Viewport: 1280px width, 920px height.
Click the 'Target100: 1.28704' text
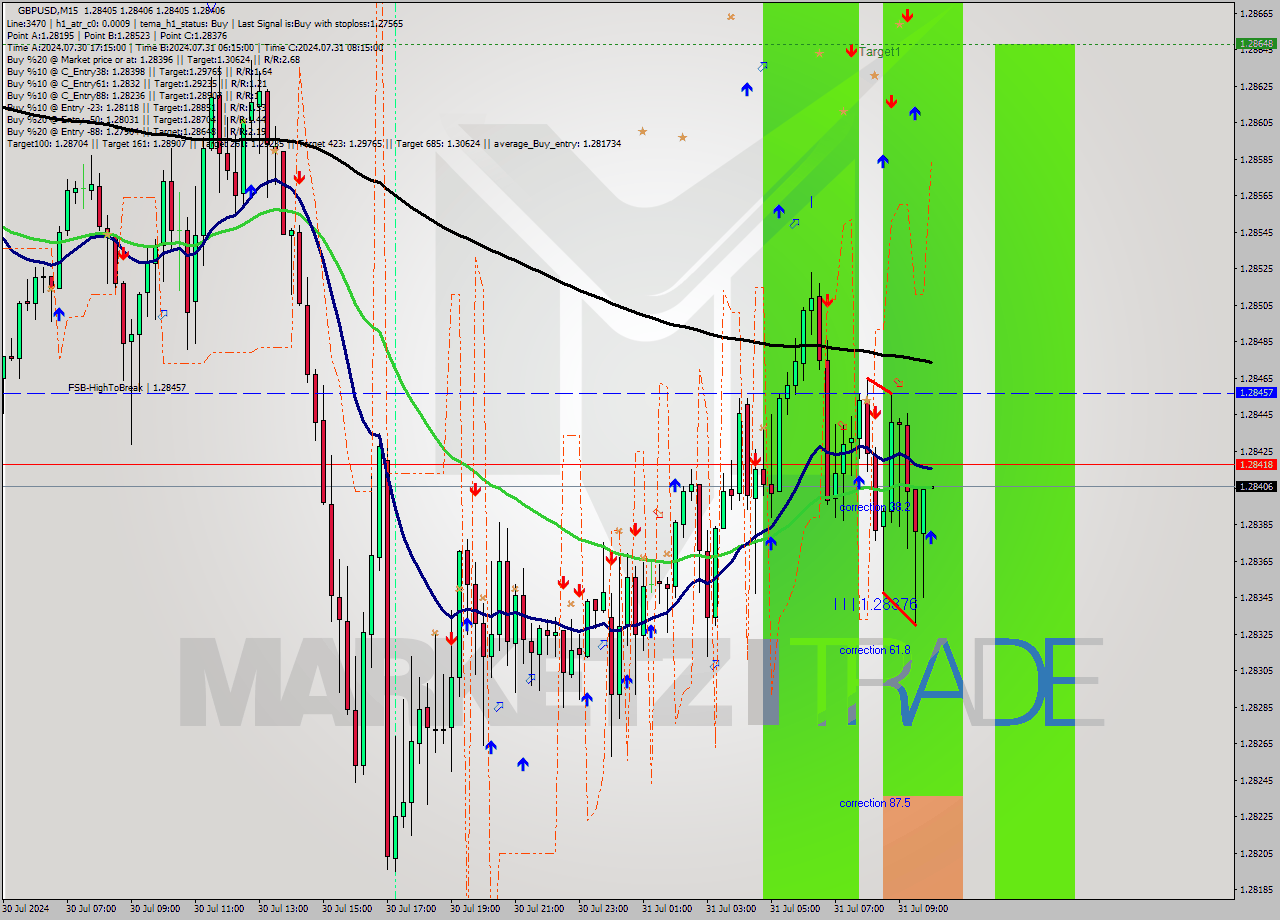click(47, 143)
